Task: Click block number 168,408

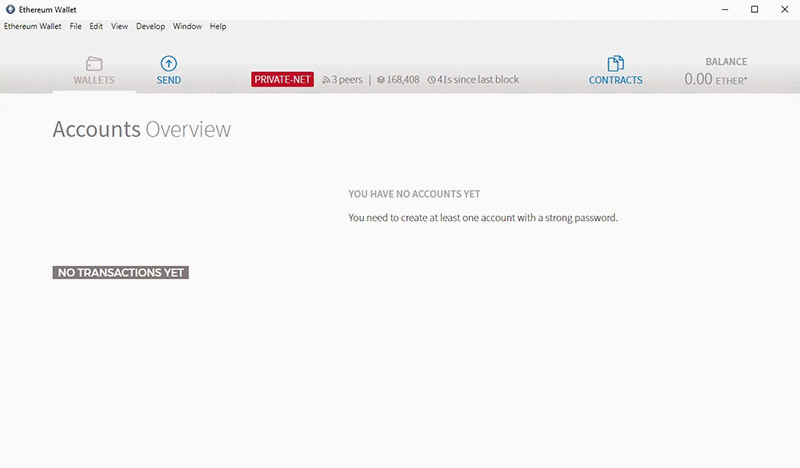Action: pos(403,80)
